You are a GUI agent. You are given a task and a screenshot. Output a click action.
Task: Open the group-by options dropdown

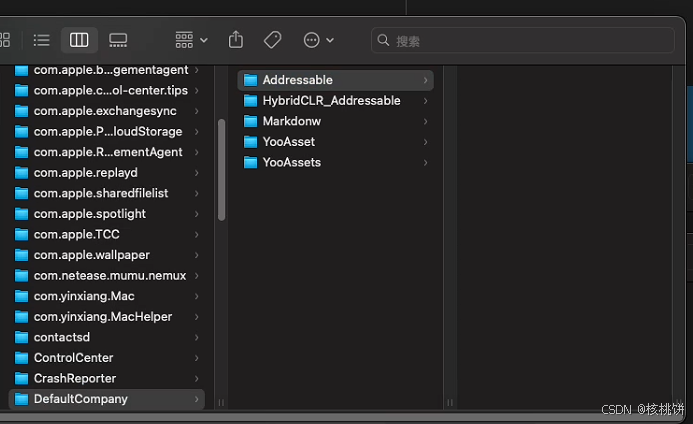191,40
